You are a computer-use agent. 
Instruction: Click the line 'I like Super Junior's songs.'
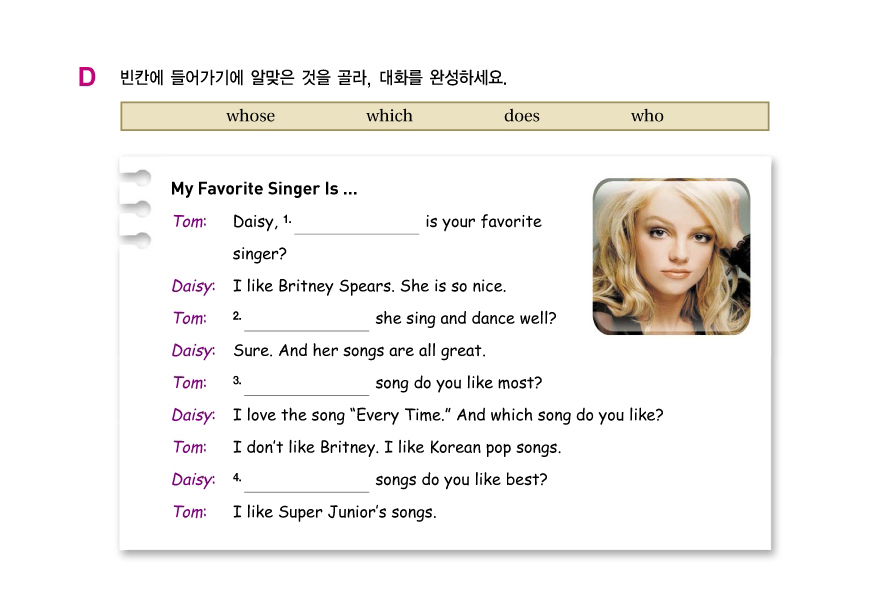click(x=334, y=513)
